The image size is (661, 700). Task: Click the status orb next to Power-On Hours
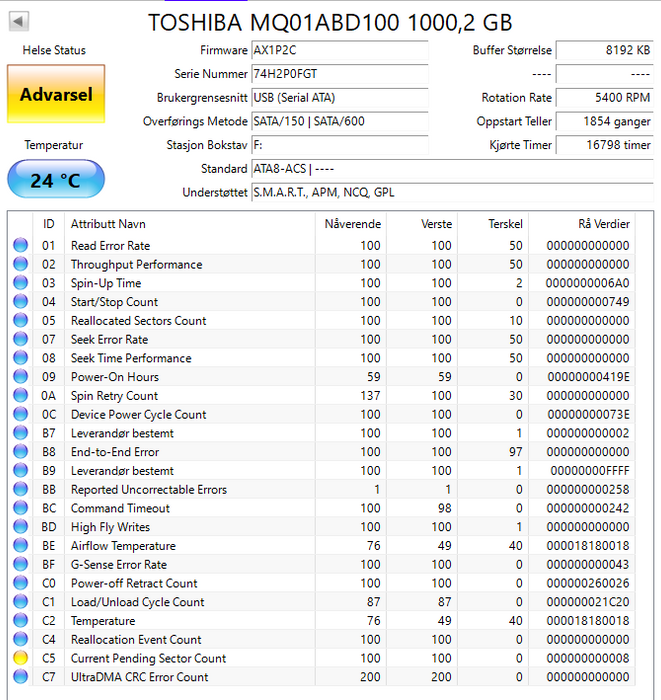(x=20, y=377)
